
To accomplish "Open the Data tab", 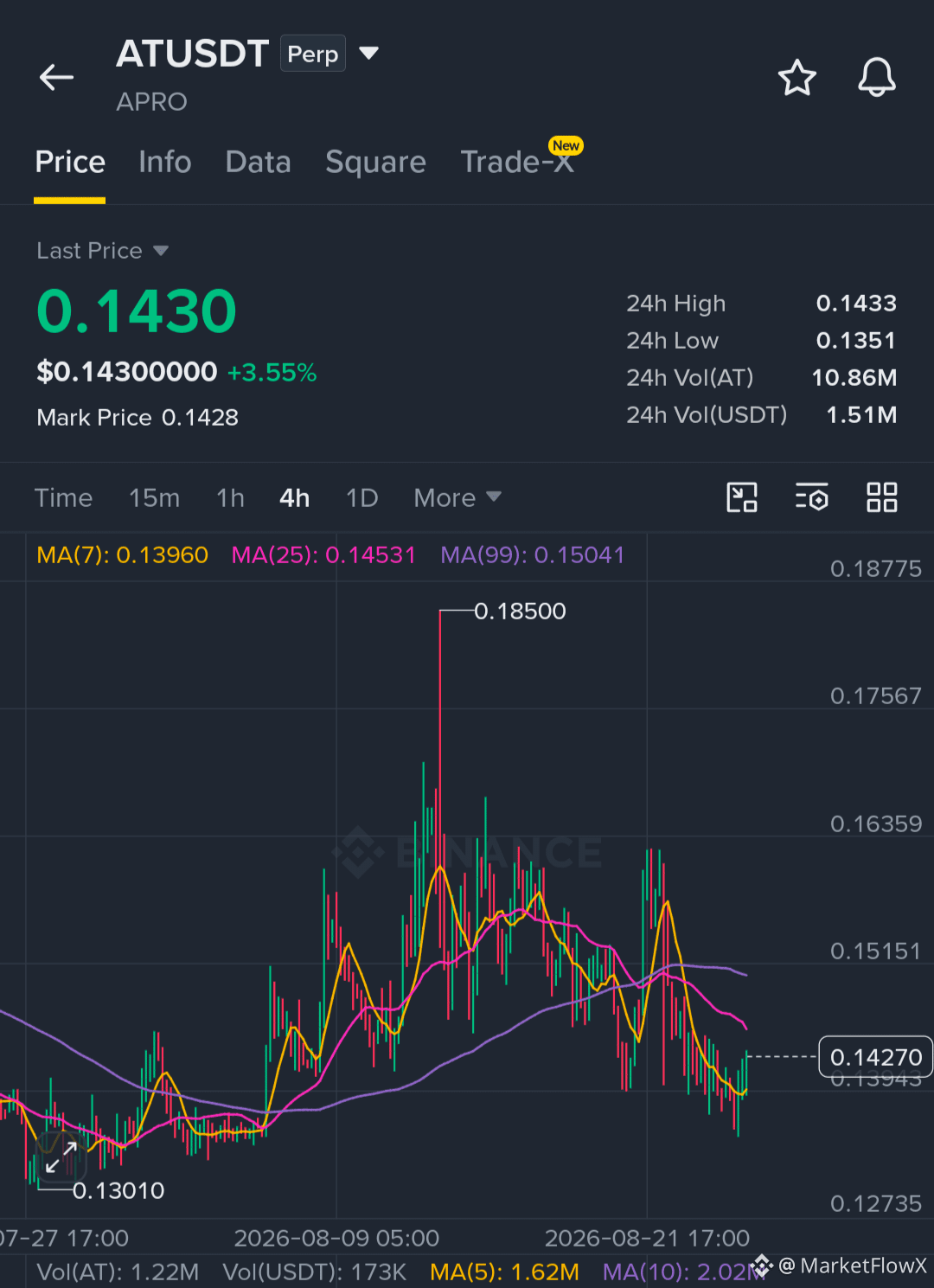I will [258, 162].
